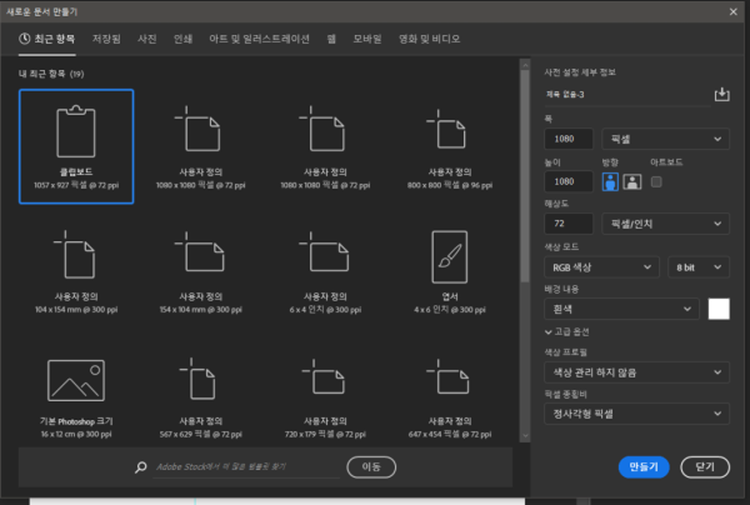Image resolution: width=750 pixels, height=505 pixels.
Task: Select the 클립보드 clipboard preset
Action: 76,146
